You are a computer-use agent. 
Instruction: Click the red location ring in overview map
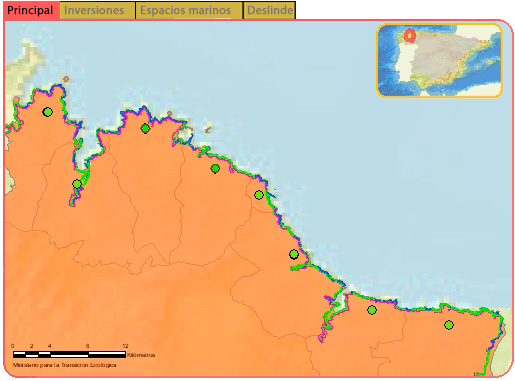[410, 36]
